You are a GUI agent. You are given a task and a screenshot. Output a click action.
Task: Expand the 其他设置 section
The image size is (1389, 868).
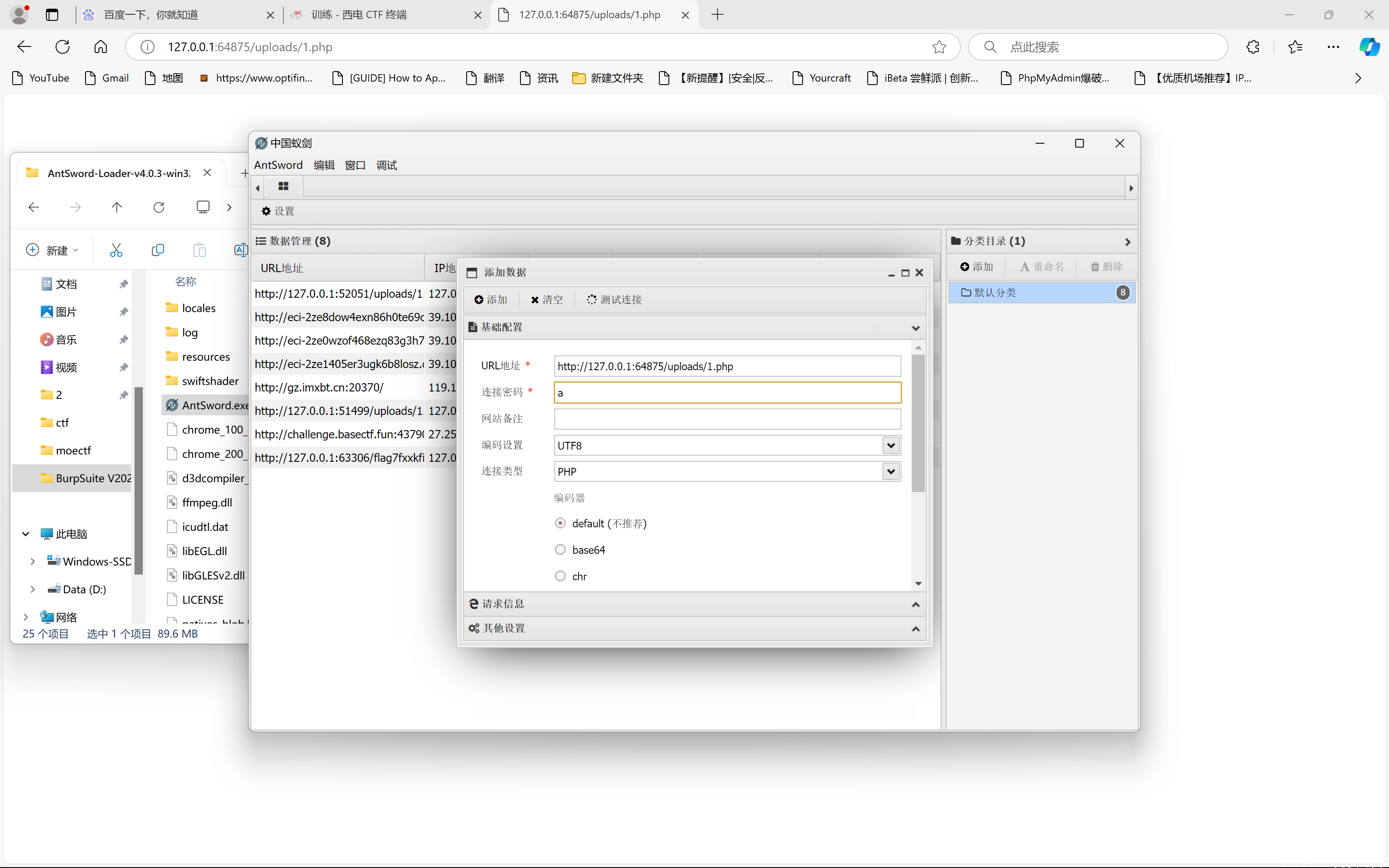point(915,628)
